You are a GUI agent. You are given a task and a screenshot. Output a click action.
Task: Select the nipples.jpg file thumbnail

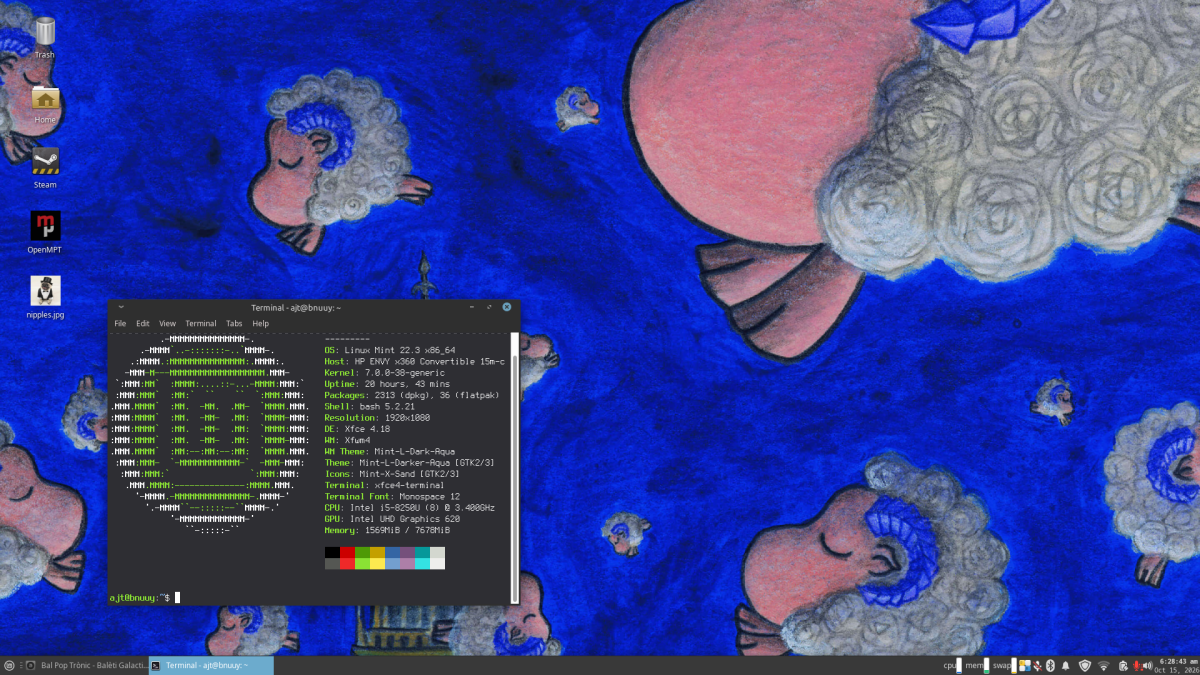pos(45,297)
